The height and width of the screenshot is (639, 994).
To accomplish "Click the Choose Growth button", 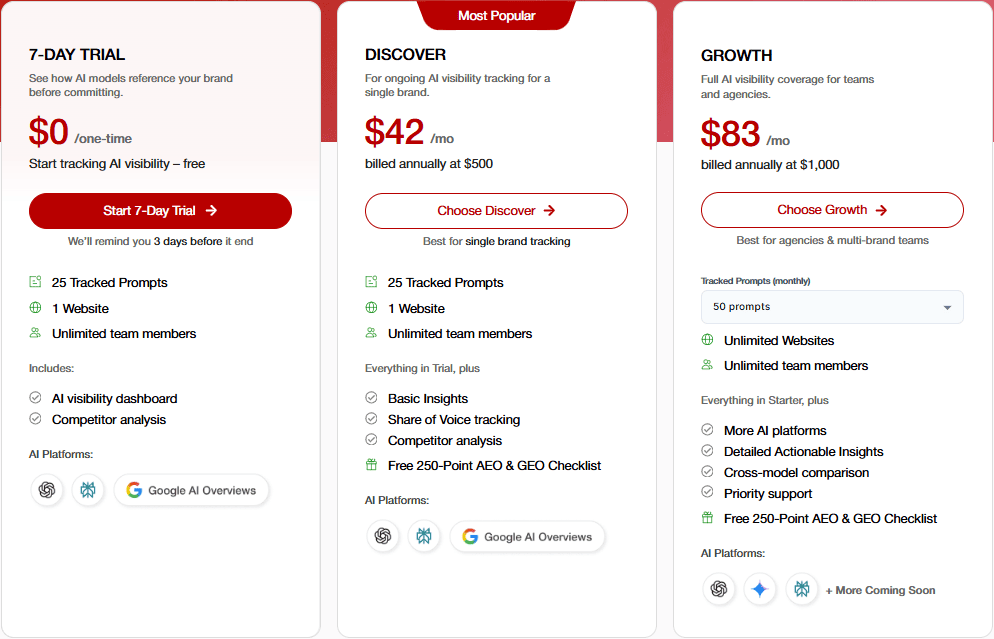I will (832, 210).
